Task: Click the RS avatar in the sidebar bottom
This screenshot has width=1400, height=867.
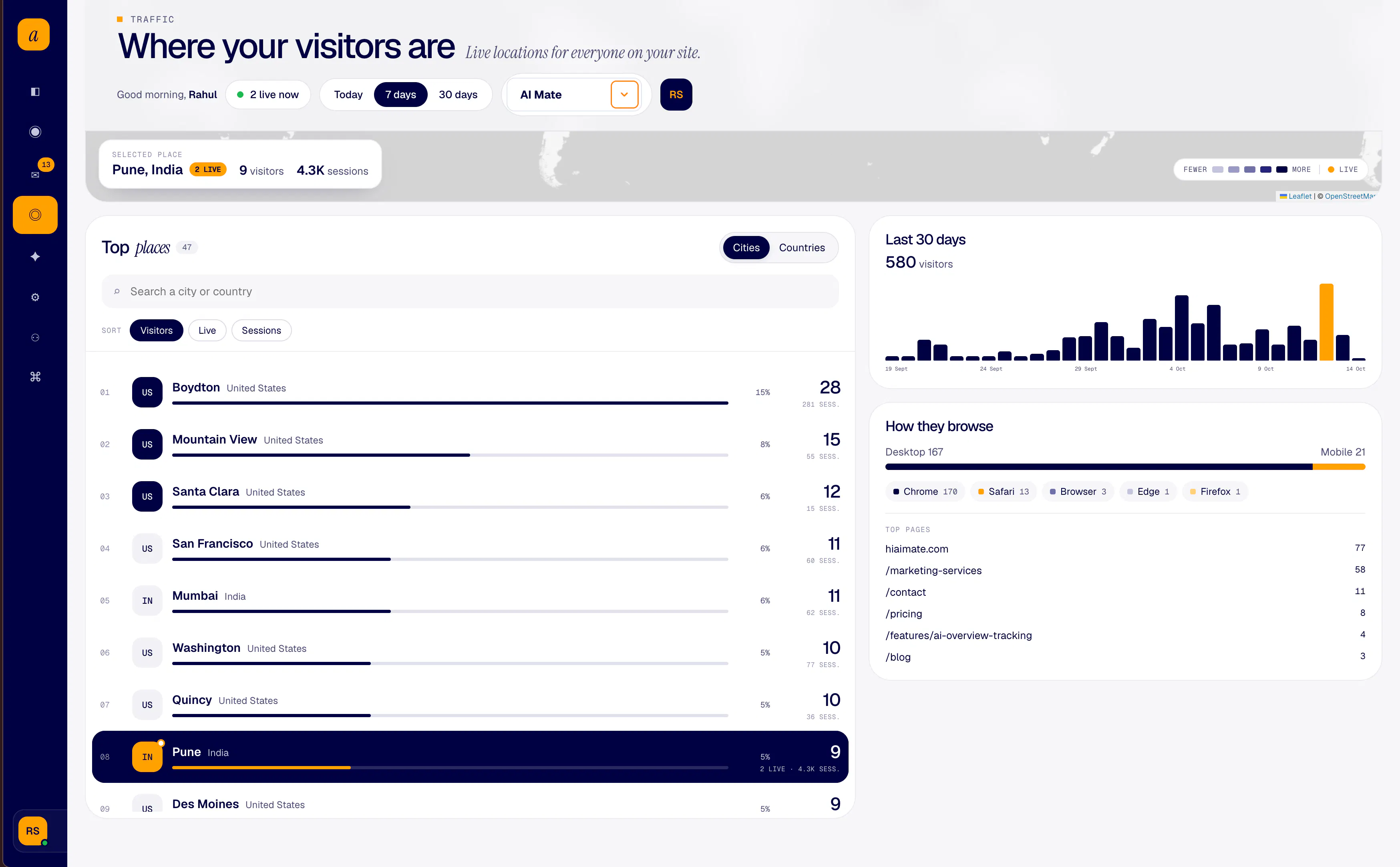Action: coord(33,831)
